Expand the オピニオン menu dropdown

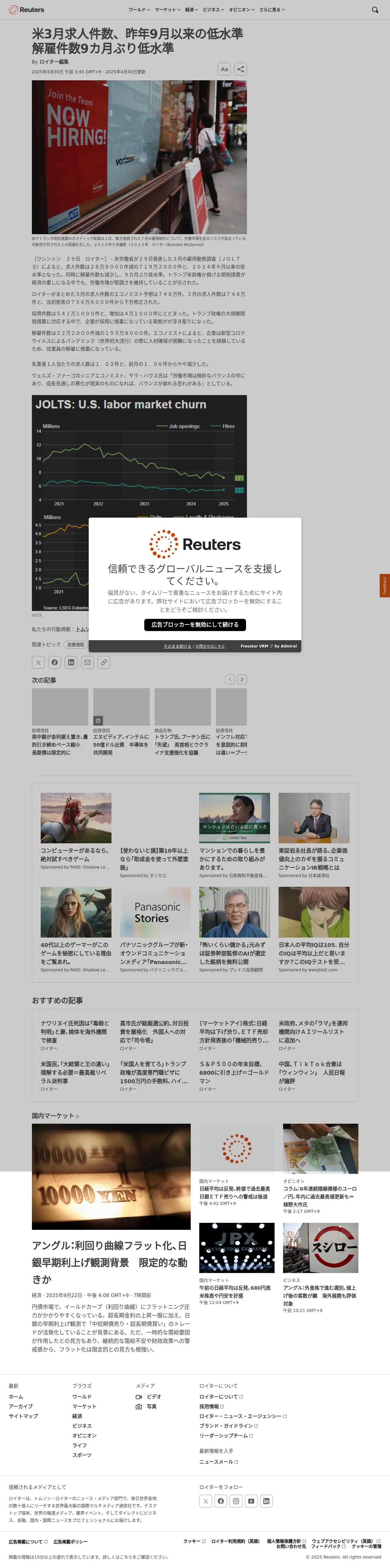tap(242, 10)
